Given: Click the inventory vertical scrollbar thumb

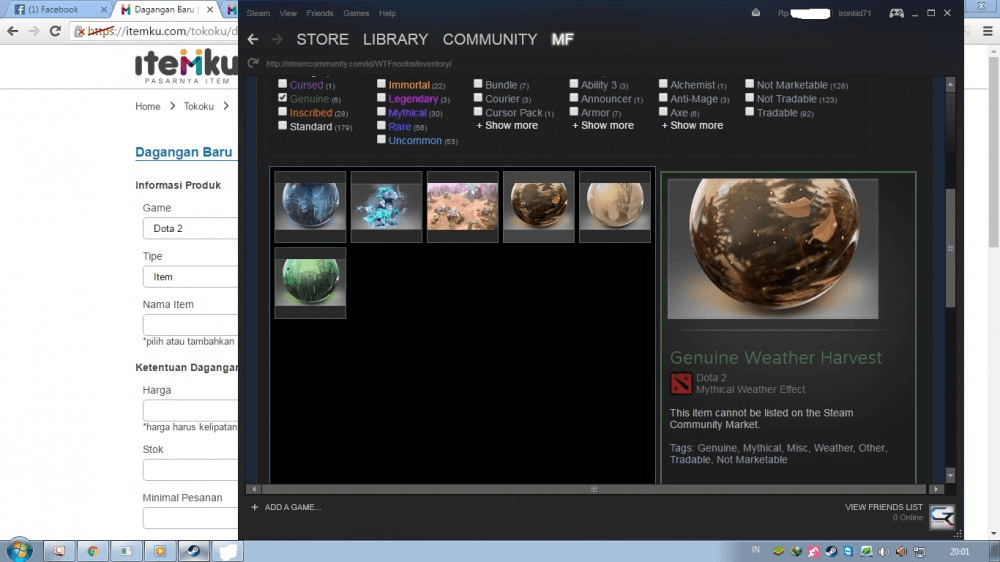Looking at the screenshot, I should [x=950, y=249].
